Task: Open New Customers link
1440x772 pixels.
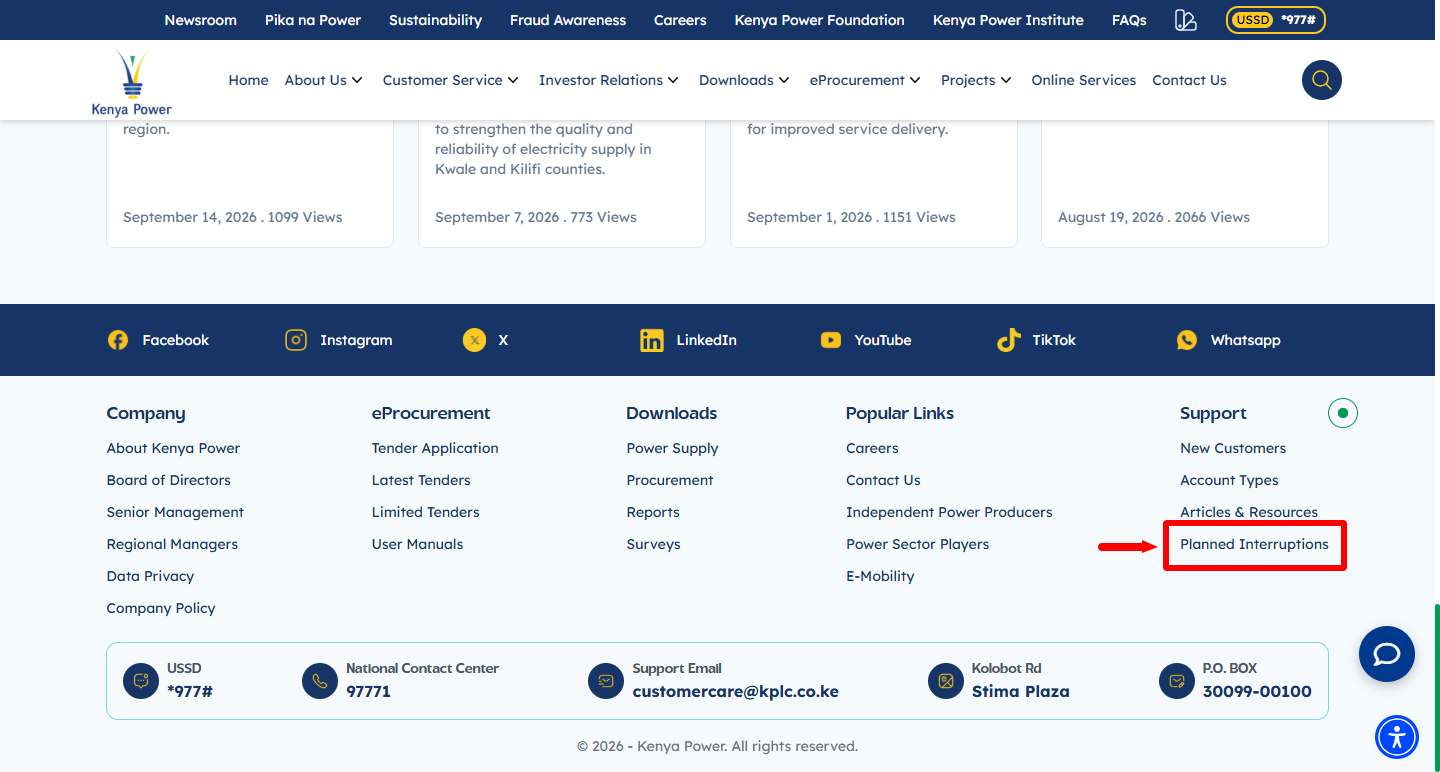Action: point(1233,448)
